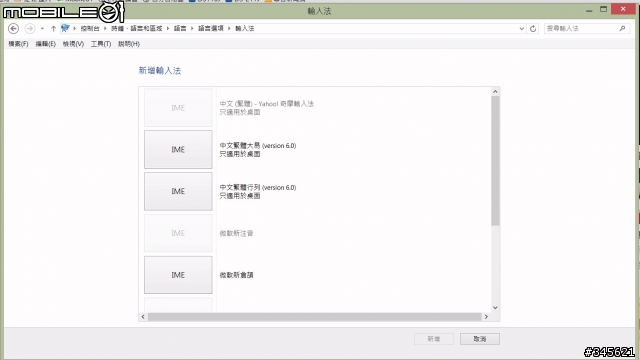640x360 pixels.
Task: Select IME tile for 微軟新注音
Action: tap(178, 233)
